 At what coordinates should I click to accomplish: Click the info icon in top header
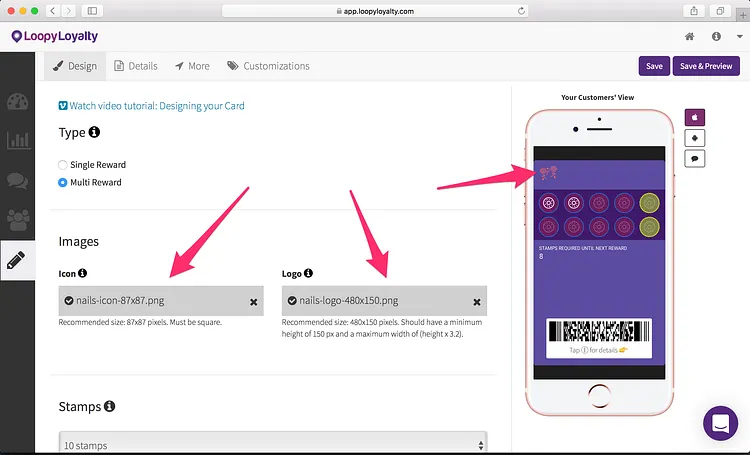(x=716, y=36)
